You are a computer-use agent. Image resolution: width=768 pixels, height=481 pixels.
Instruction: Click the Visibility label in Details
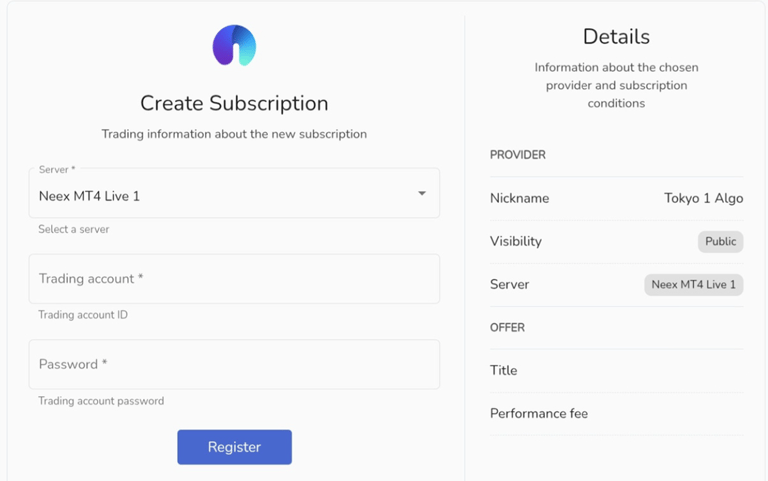coord(516,241)
